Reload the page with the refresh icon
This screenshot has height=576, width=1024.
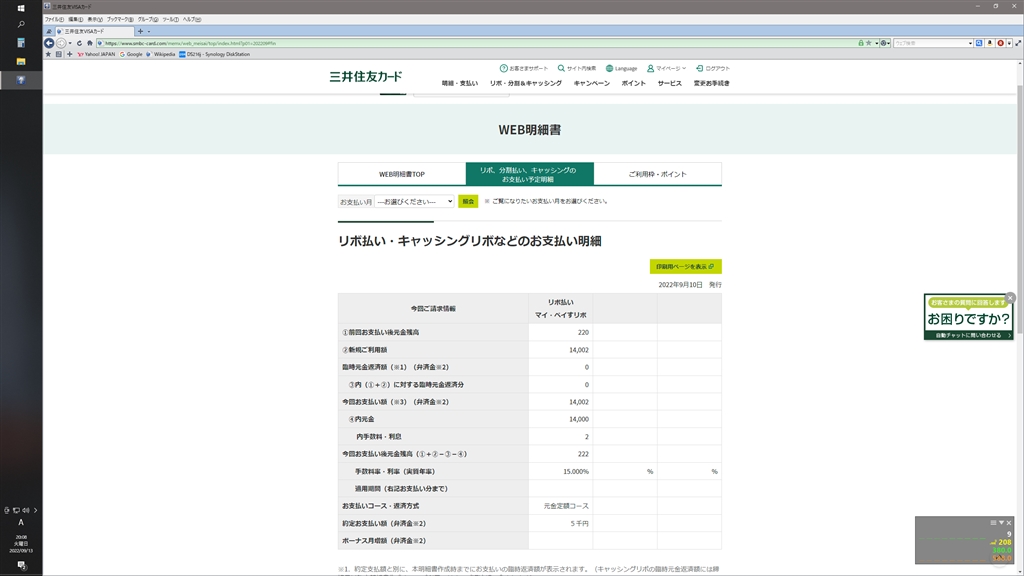79,43
